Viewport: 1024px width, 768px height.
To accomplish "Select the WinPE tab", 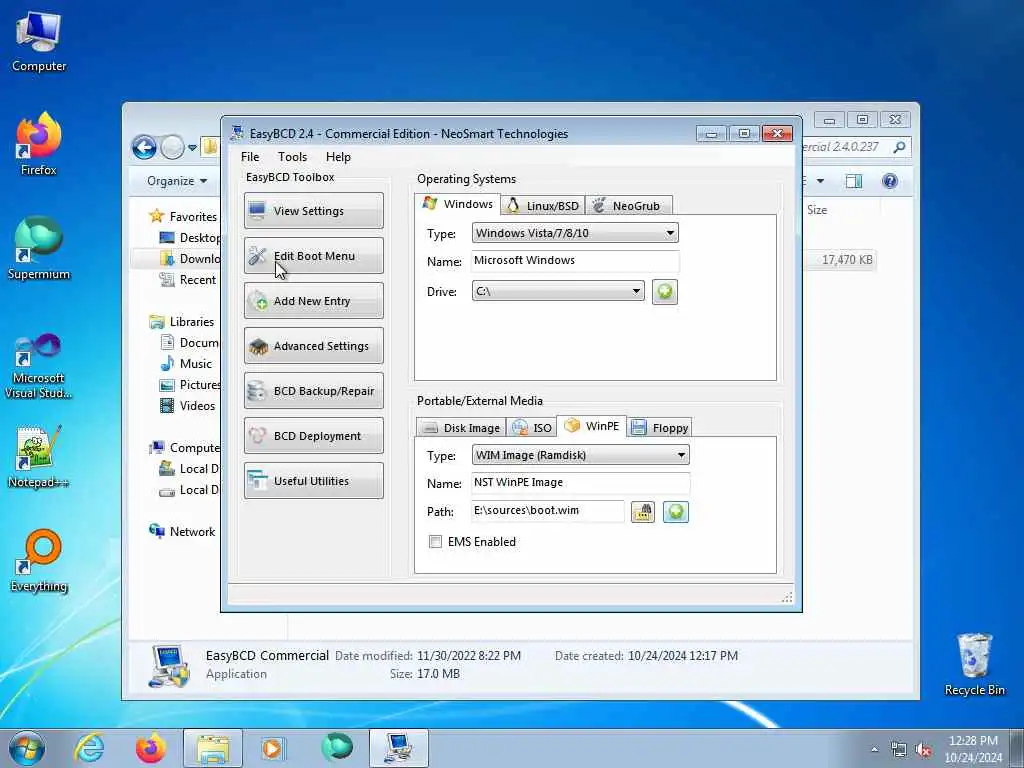I will 592,426.
